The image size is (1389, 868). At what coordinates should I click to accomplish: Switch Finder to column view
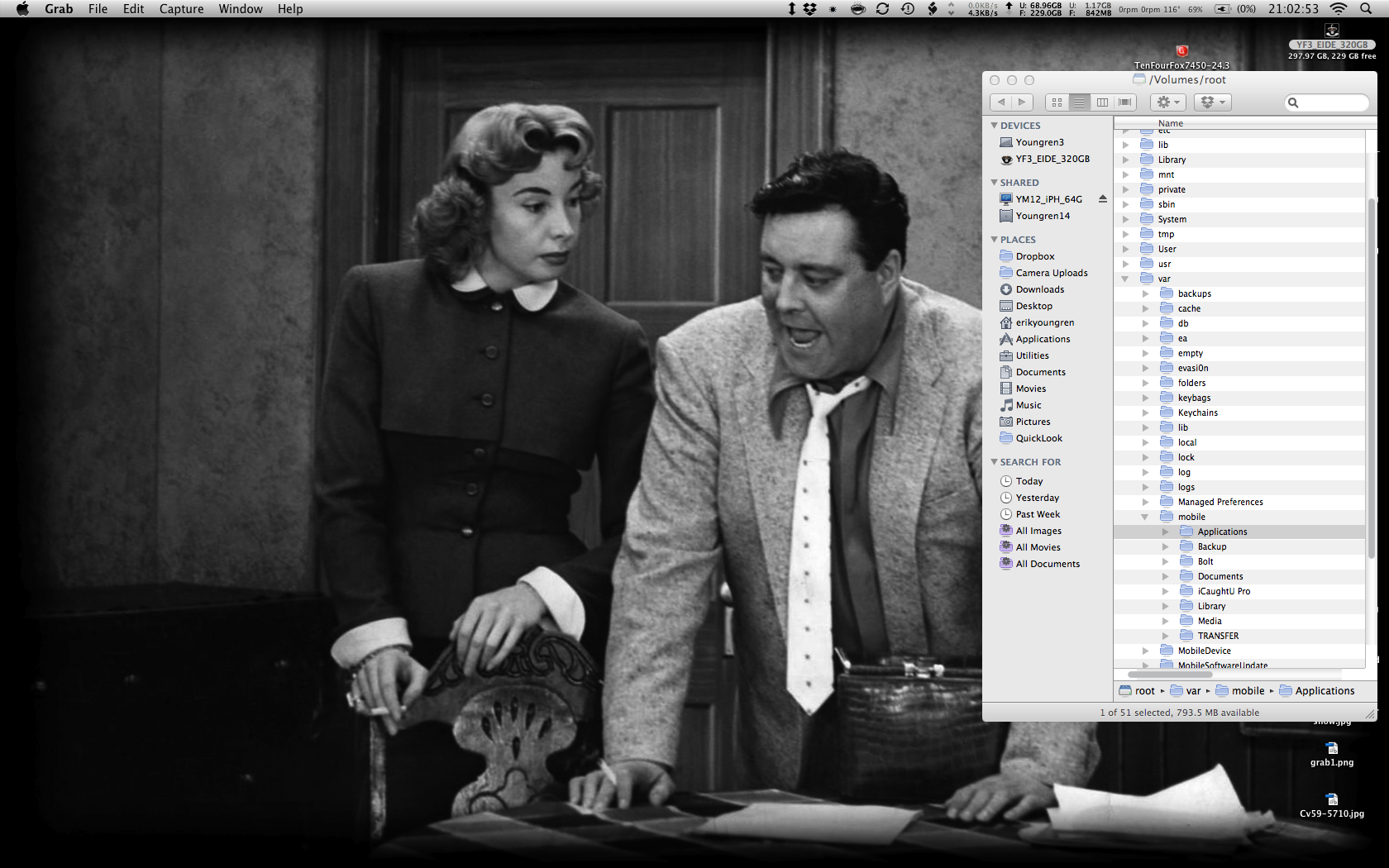(x=1102, y=103)
